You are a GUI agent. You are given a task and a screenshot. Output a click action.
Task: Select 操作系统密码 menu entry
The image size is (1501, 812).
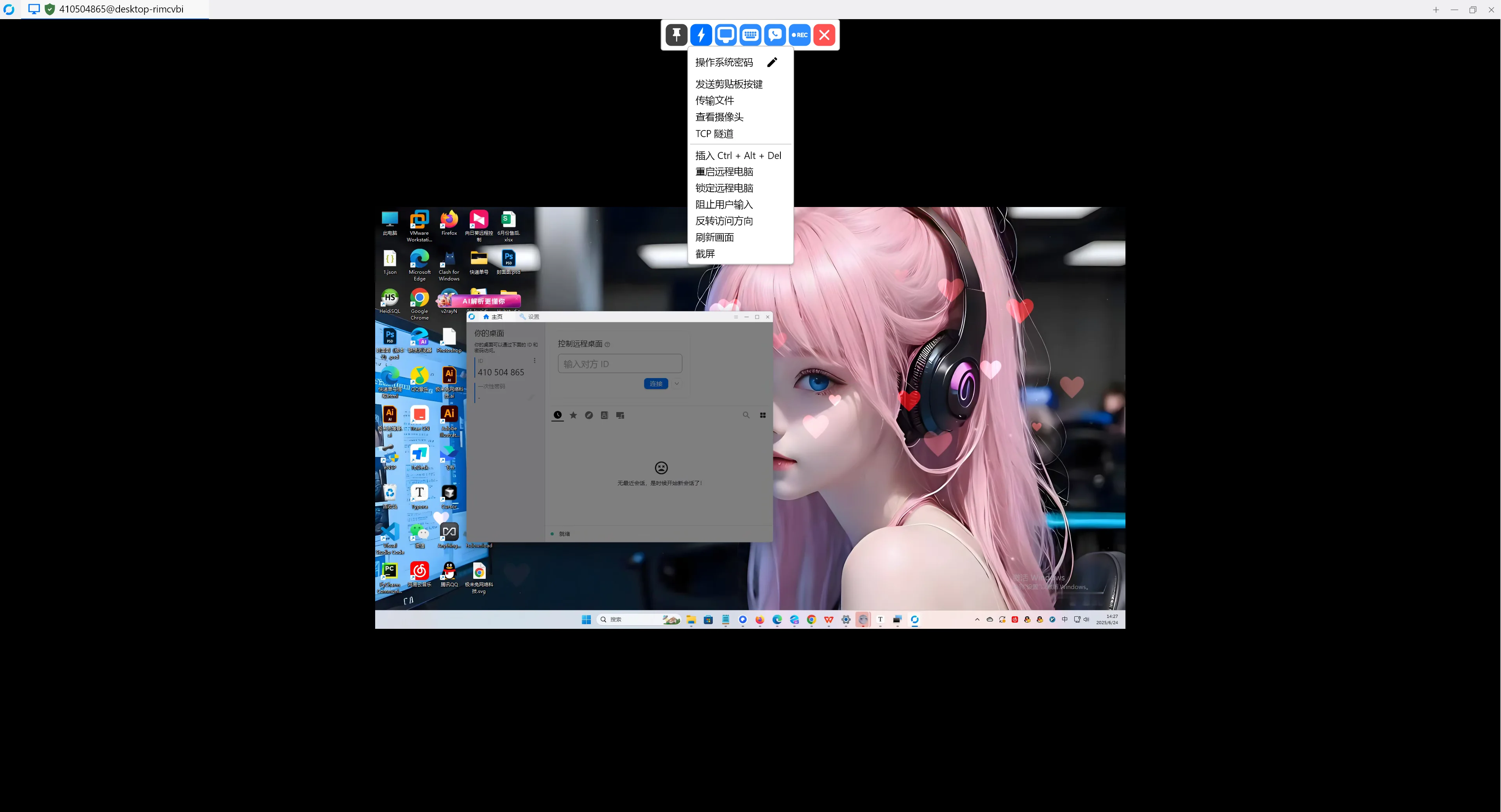(724, 62)
